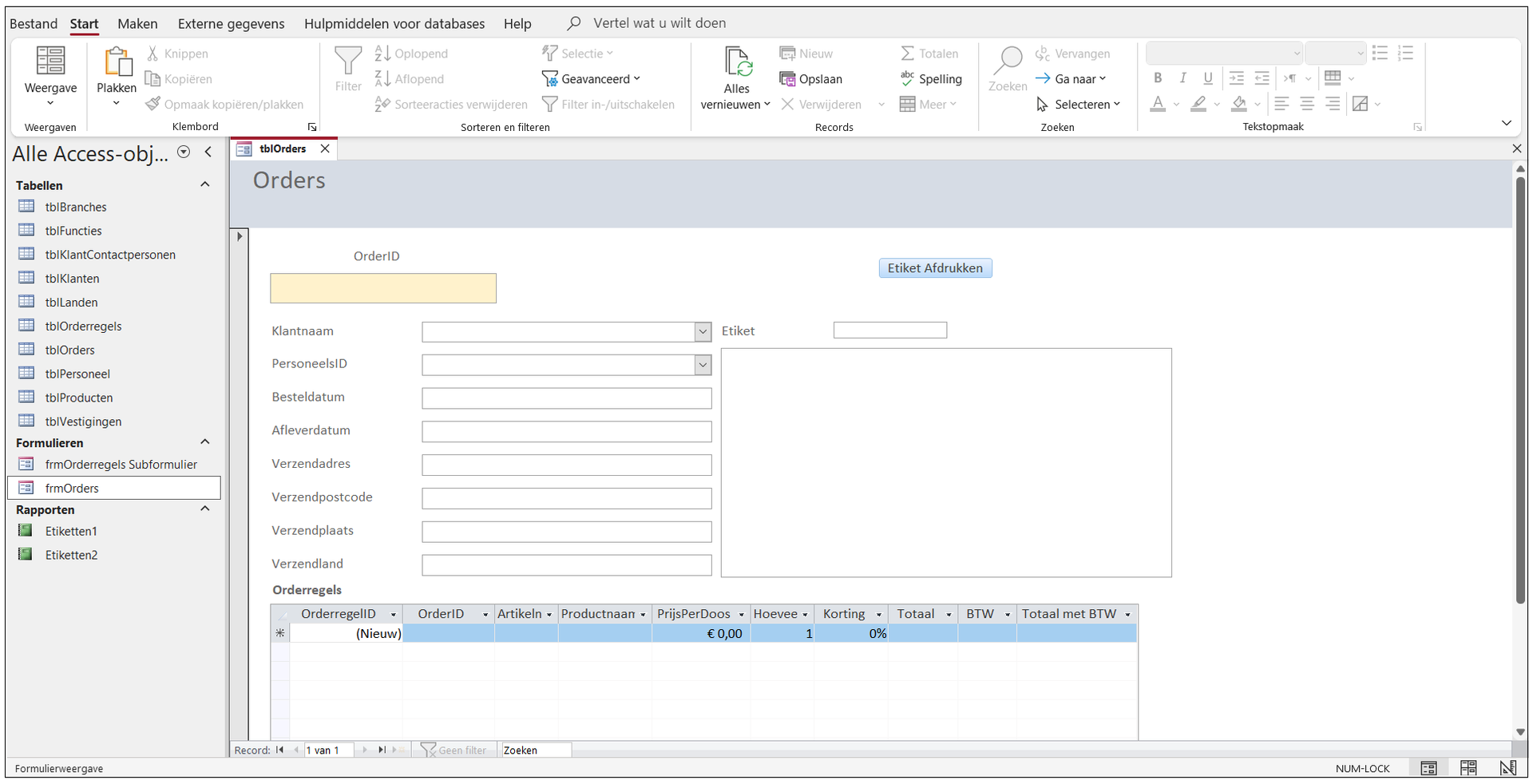Click the Geen filter indicator

[x=454, y=750]
